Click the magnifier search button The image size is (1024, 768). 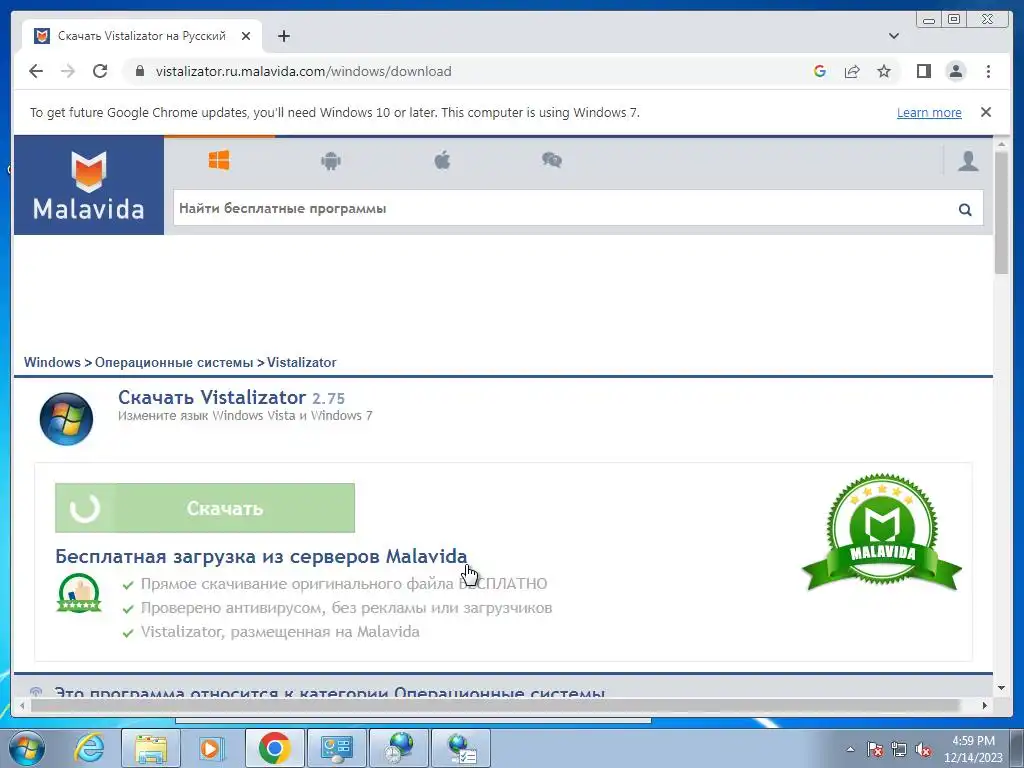[x=965, y=209]
